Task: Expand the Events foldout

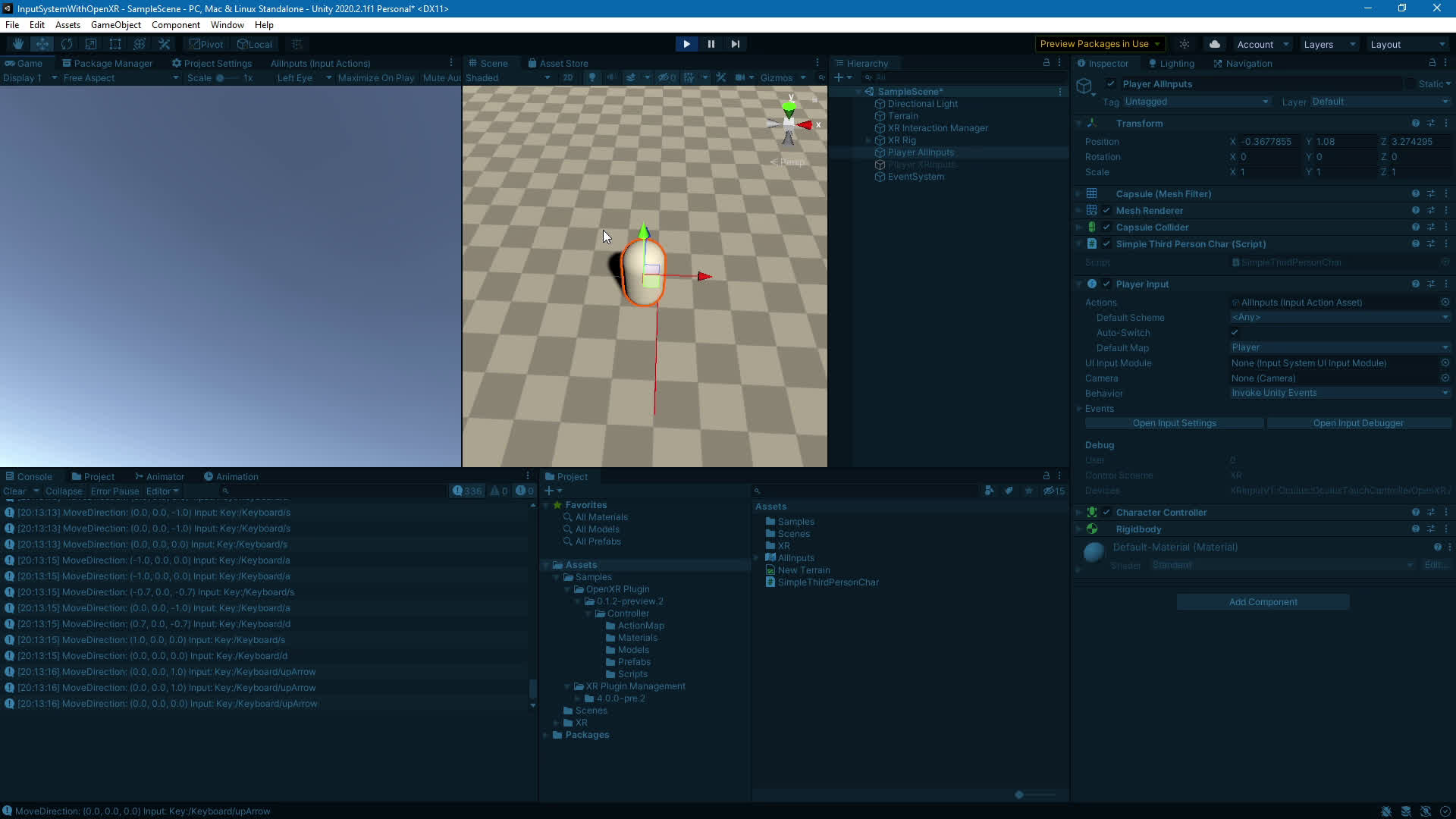Action: click(x=1079, y=409)
